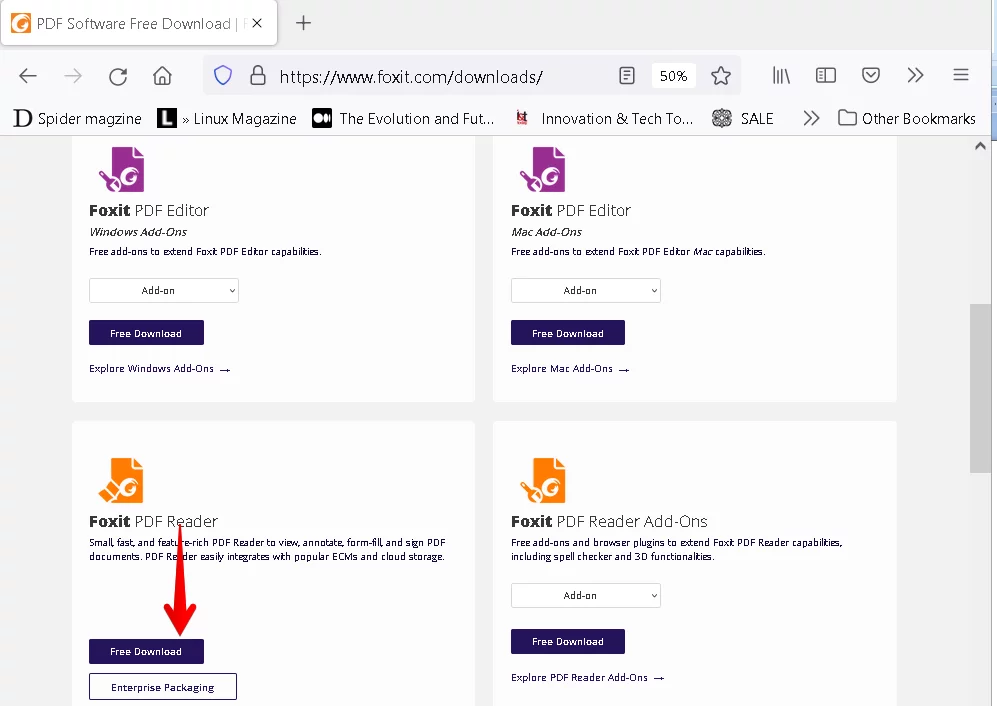This screenshot has width=997, height=706.
Task: Toggle reader view icon in address bar
Action: pyautogui.click(x=626, y=76)
